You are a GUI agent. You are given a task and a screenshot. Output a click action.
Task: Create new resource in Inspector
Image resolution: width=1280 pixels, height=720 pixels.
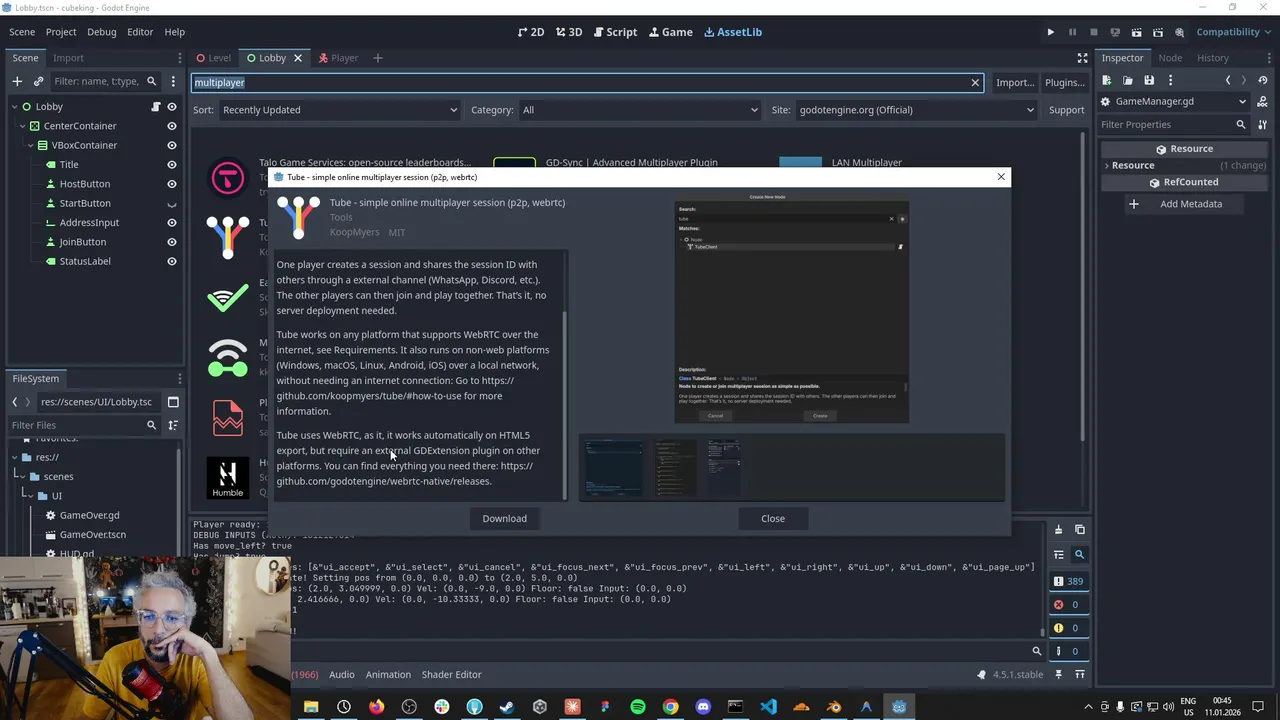coord(1107,80)
